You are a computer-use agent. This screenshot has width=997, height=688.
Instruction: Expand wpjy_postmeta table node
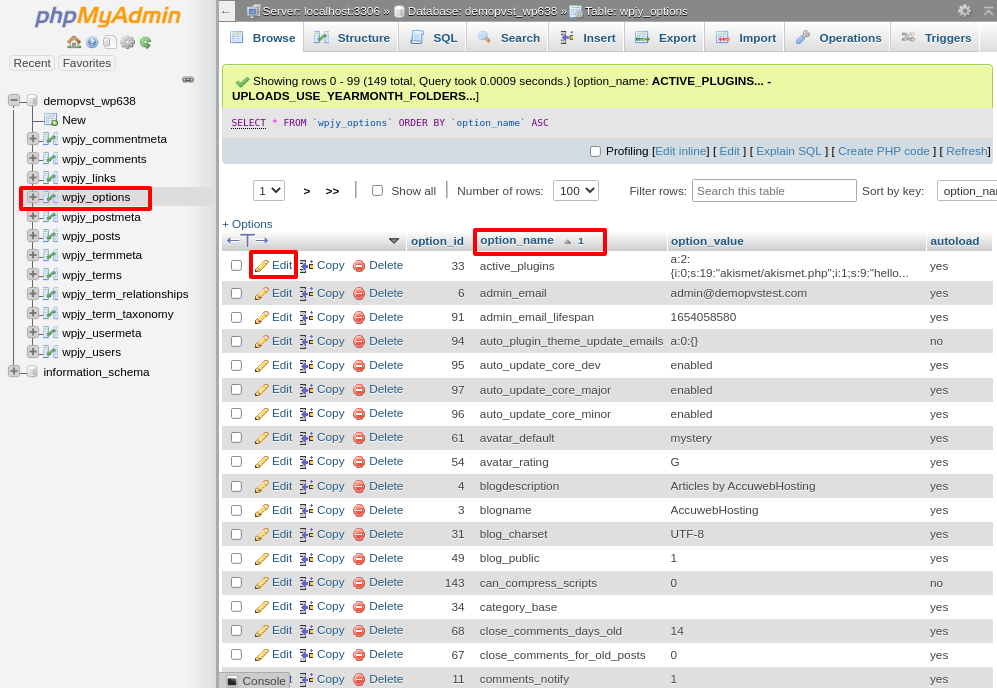32,216
